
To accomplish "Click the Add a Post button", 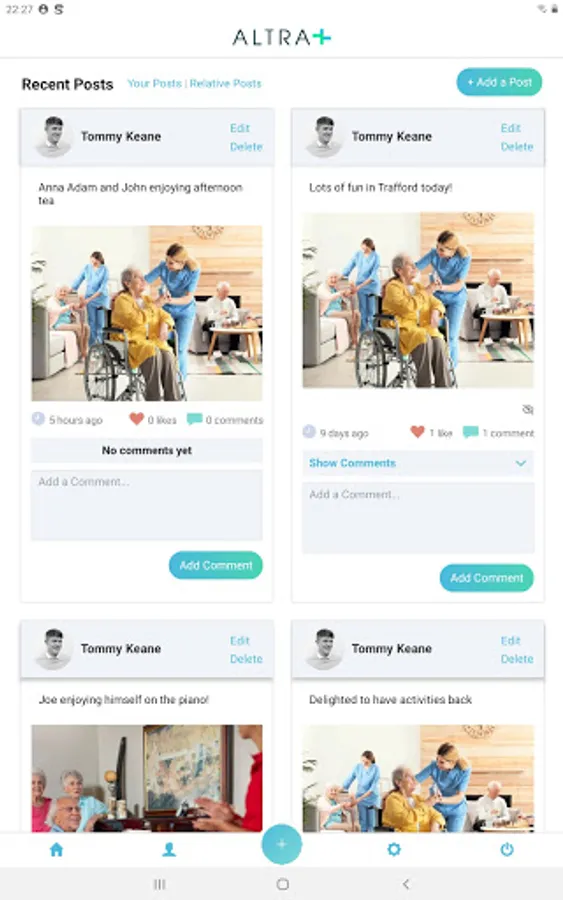I will click(499, 82).
